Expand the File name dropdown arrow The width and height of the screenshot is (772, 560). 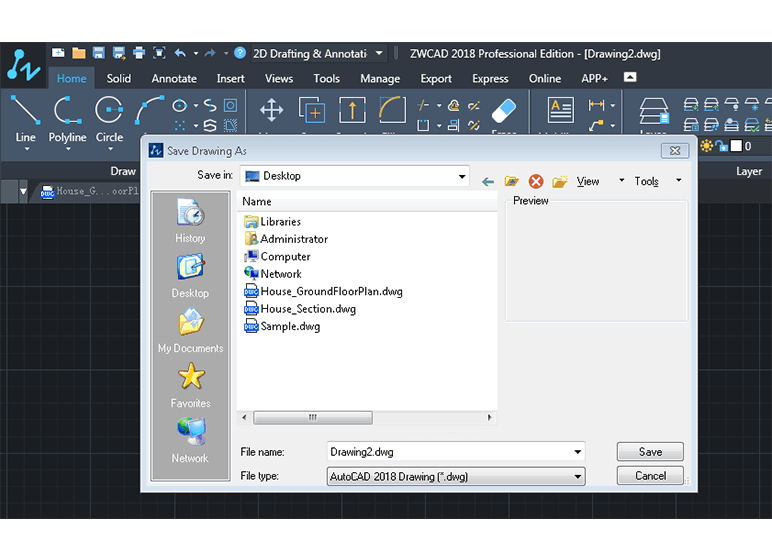click(578, 452)
